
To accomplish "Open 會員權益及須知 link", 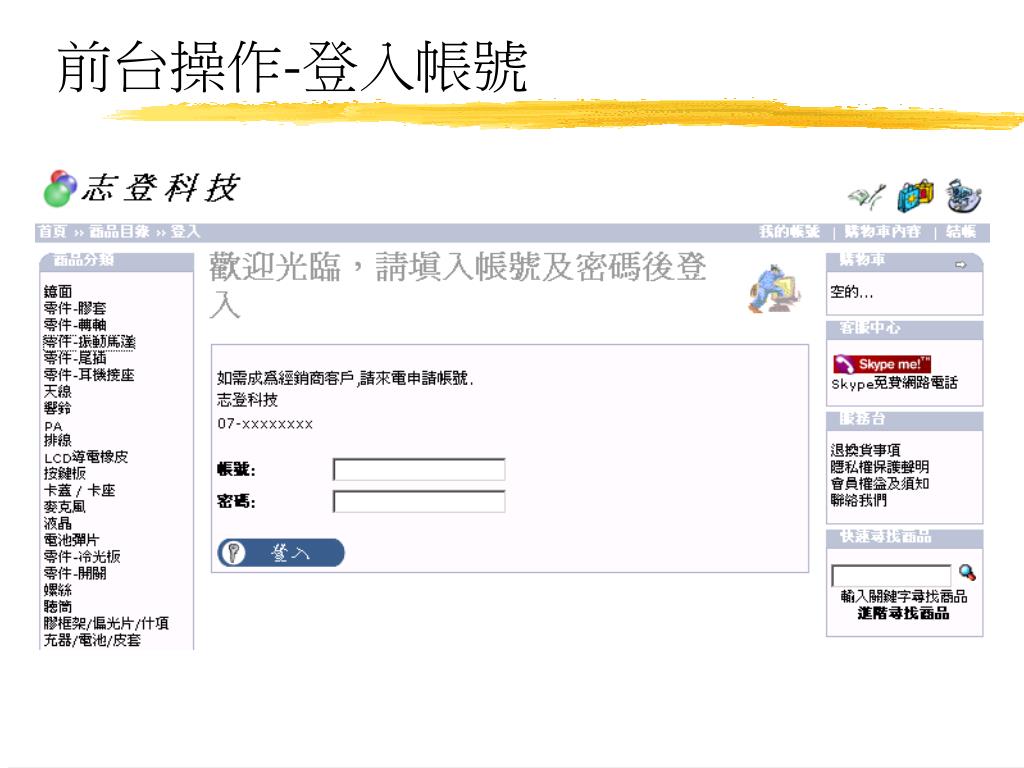I will (880, 483).
